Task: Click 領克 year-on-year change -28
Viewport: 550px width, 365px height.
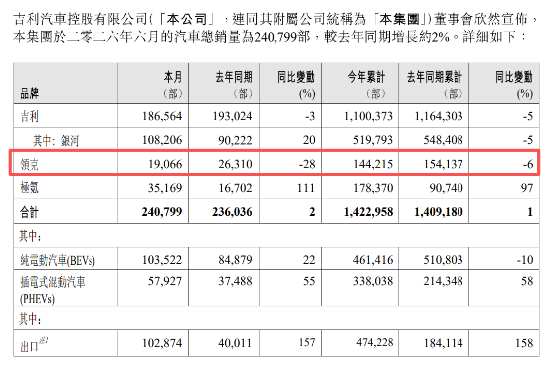Action: click(x=307, y=164)
